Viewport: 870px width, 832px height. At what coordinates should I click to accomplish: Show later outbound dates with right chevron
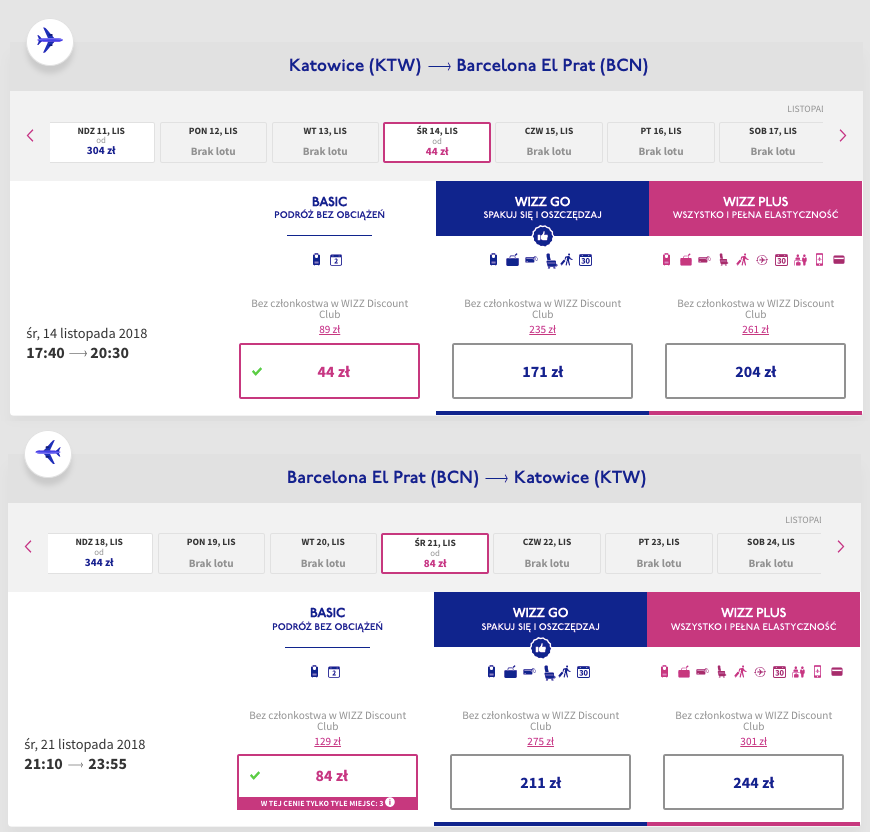[x=843, y=135]
